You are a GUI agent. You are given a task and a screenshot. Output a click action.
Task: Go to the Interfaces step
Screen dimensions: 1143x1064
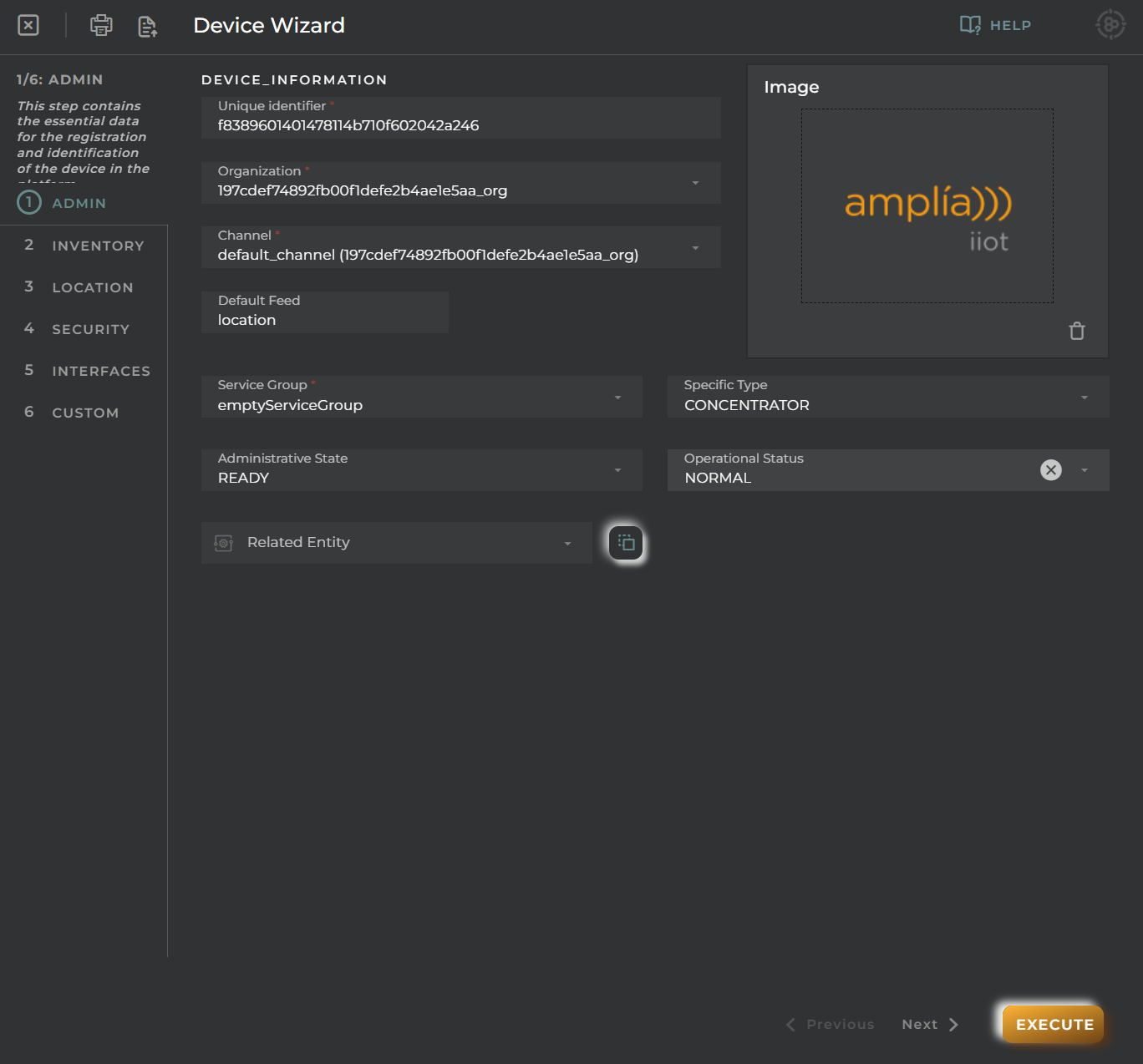(x=84, y=371)
